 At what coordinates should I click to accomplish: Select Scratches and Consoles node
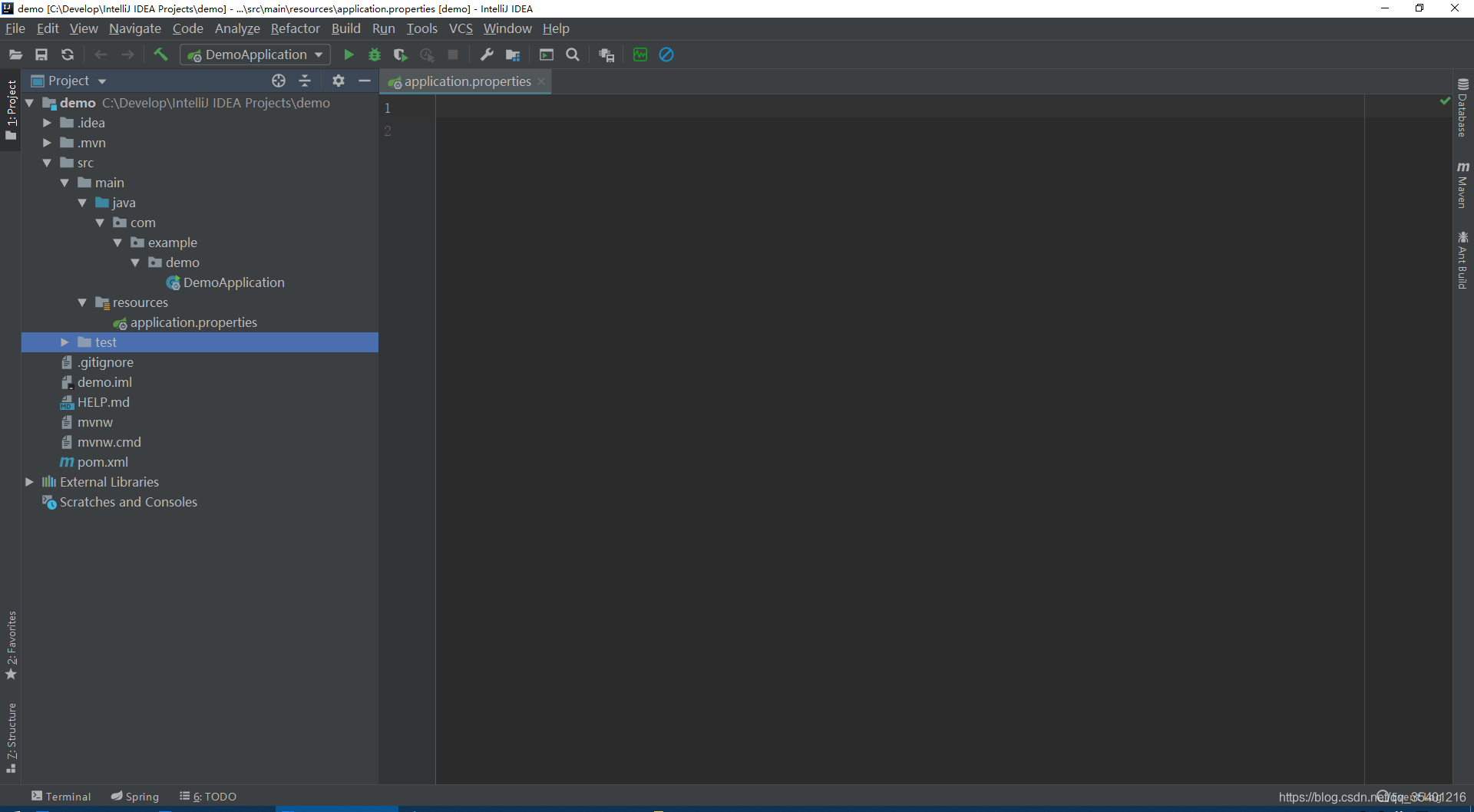(120, 502)
